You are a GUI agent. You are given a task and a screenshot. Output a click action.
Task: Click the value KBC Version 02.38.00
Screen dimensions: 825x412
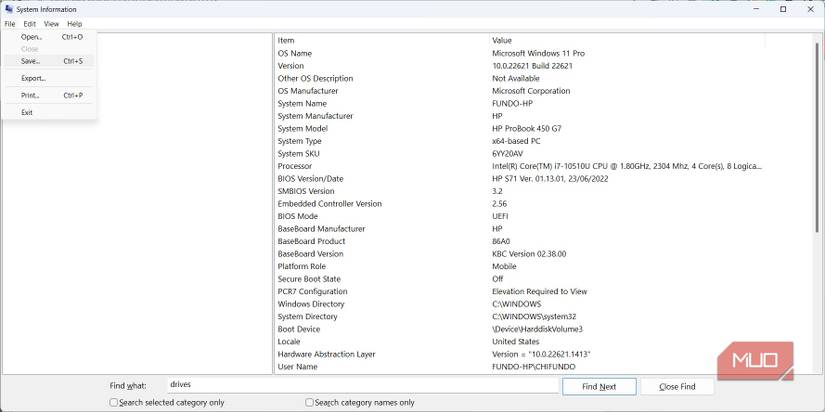(529, 254)
